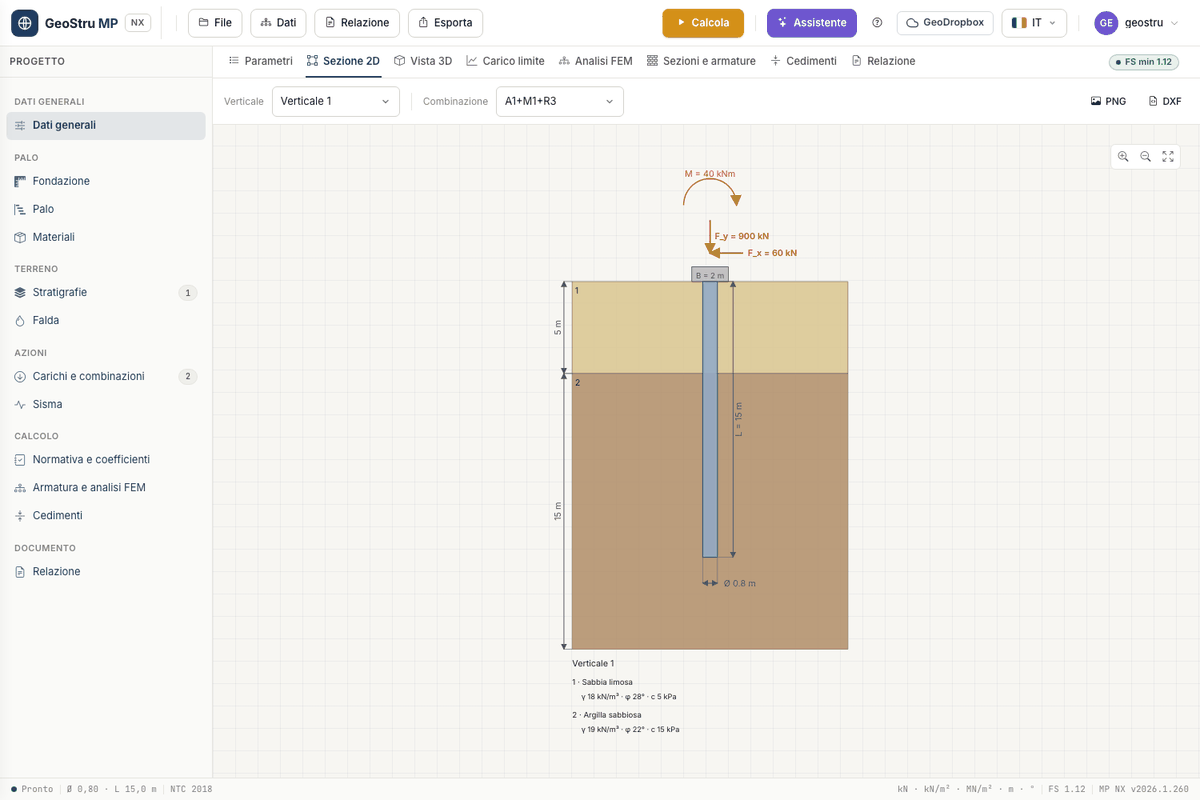The image size is (1200, 800).
Task: Open GeoDropbox cloud storage
Action: (946, 23)
